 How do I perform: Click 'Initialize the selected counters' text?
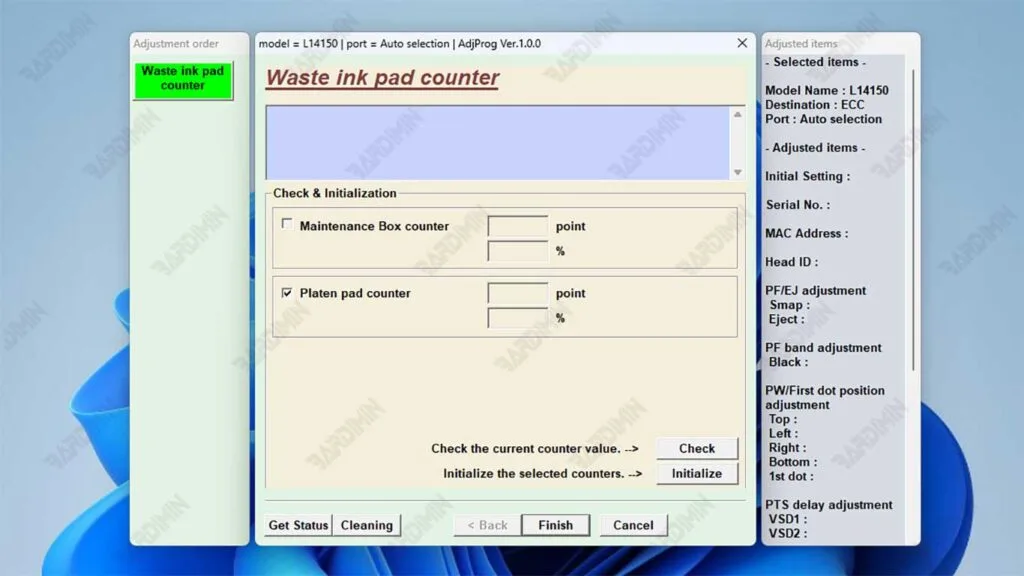(x=534, y=473)
